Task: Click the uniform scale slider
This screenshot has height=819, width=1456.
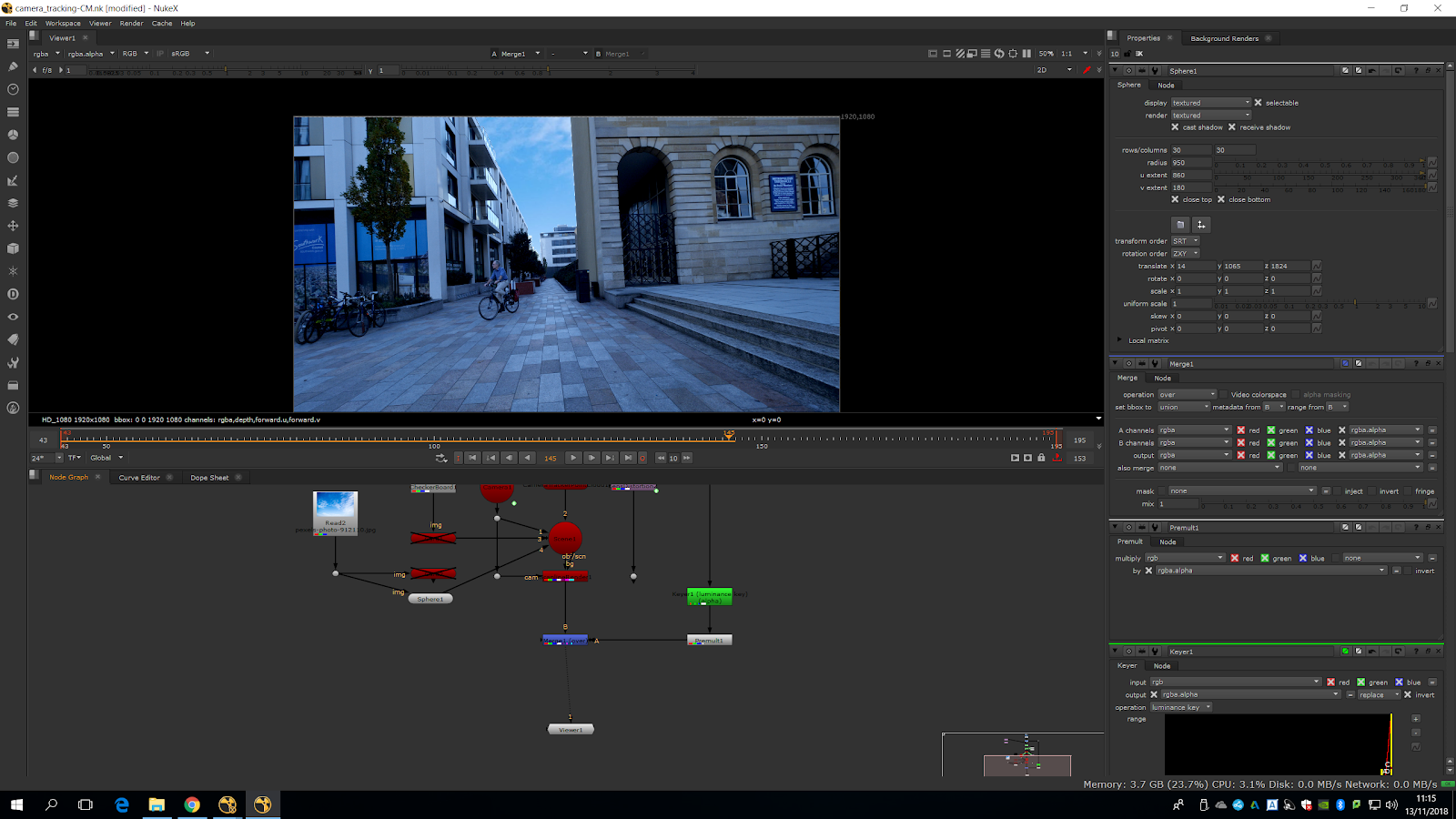Action: pos(1319,304)
